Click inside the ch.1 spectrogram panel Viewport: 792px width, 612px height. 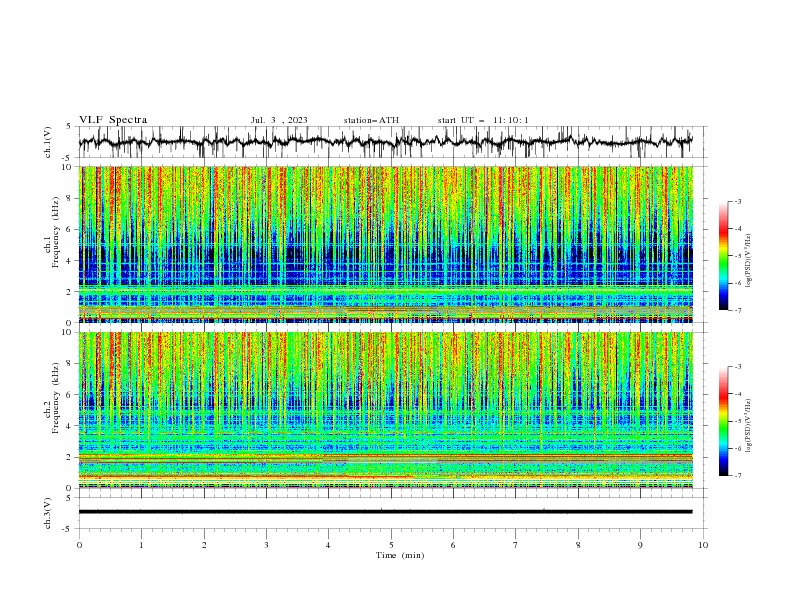(x=385, y=244)
